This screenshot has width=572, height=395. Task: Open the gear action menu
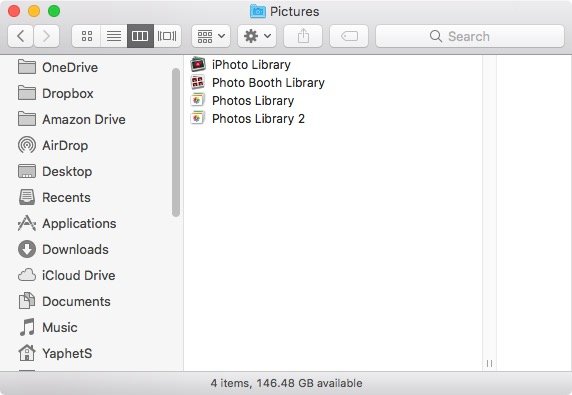257,36
